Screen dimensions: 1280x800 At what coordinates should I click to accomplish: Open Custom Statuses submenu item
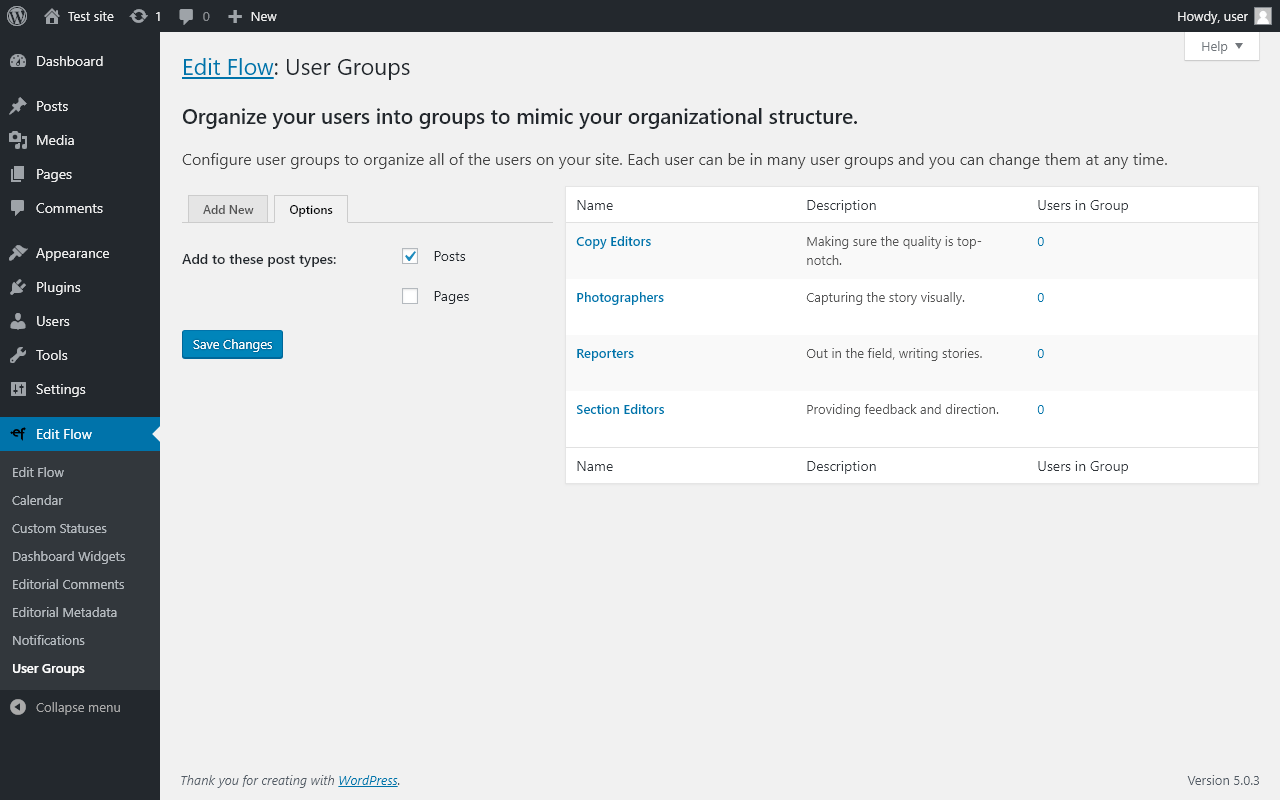(59, 528)
